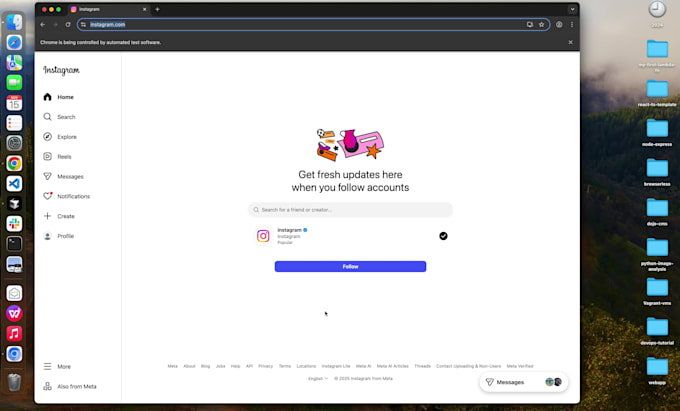Open the Help footer link
The image size is (680, 411).
pyautogui.click(x=235, y=366)
